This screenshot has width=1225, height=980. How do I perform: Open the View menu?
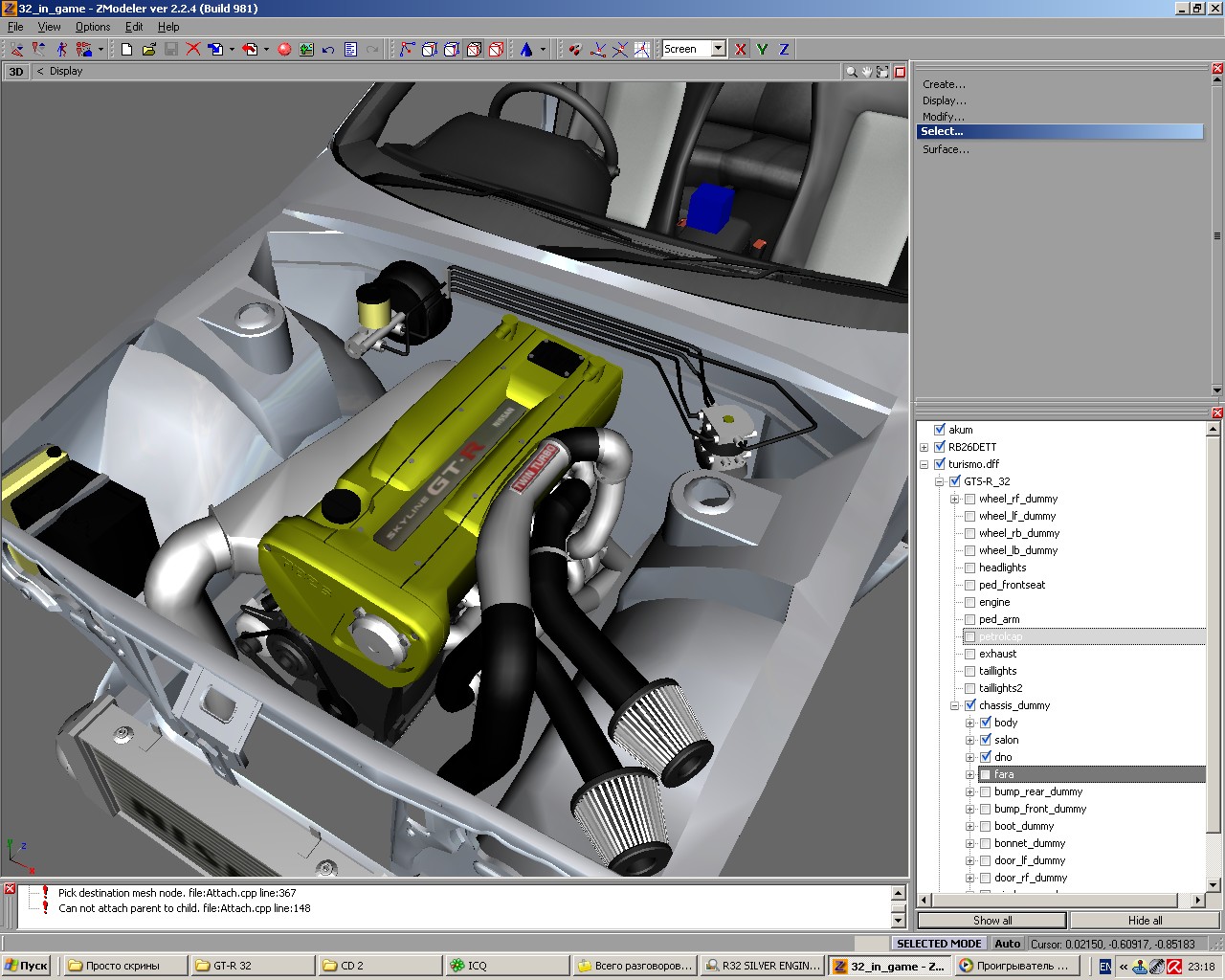[x=49, y=27]
